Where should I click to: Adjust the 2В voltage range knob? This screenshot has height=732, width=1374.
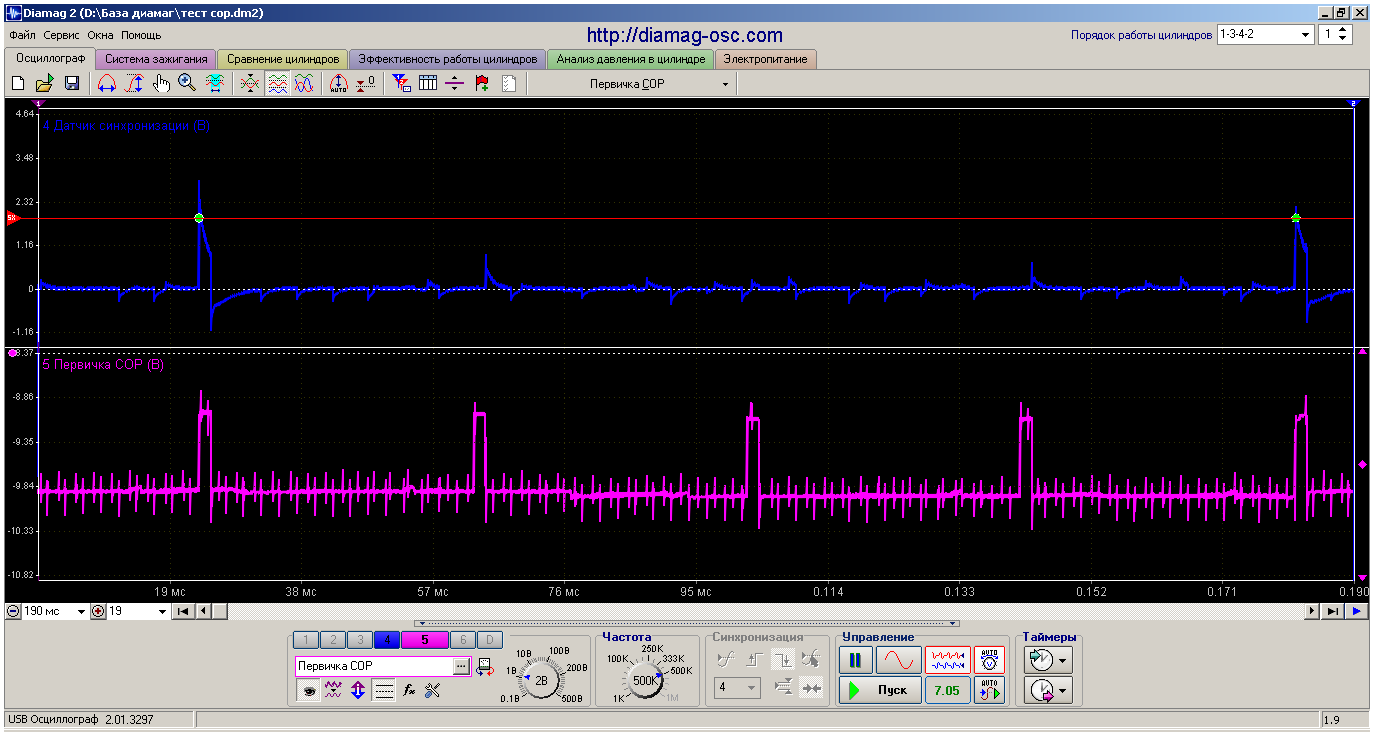point(541,680)
